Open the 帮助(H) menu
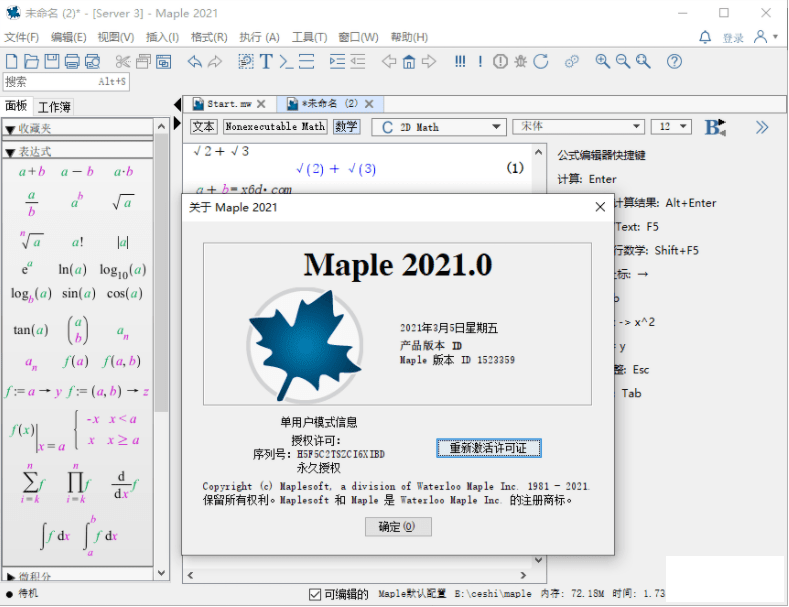 (x=409, y=37)
